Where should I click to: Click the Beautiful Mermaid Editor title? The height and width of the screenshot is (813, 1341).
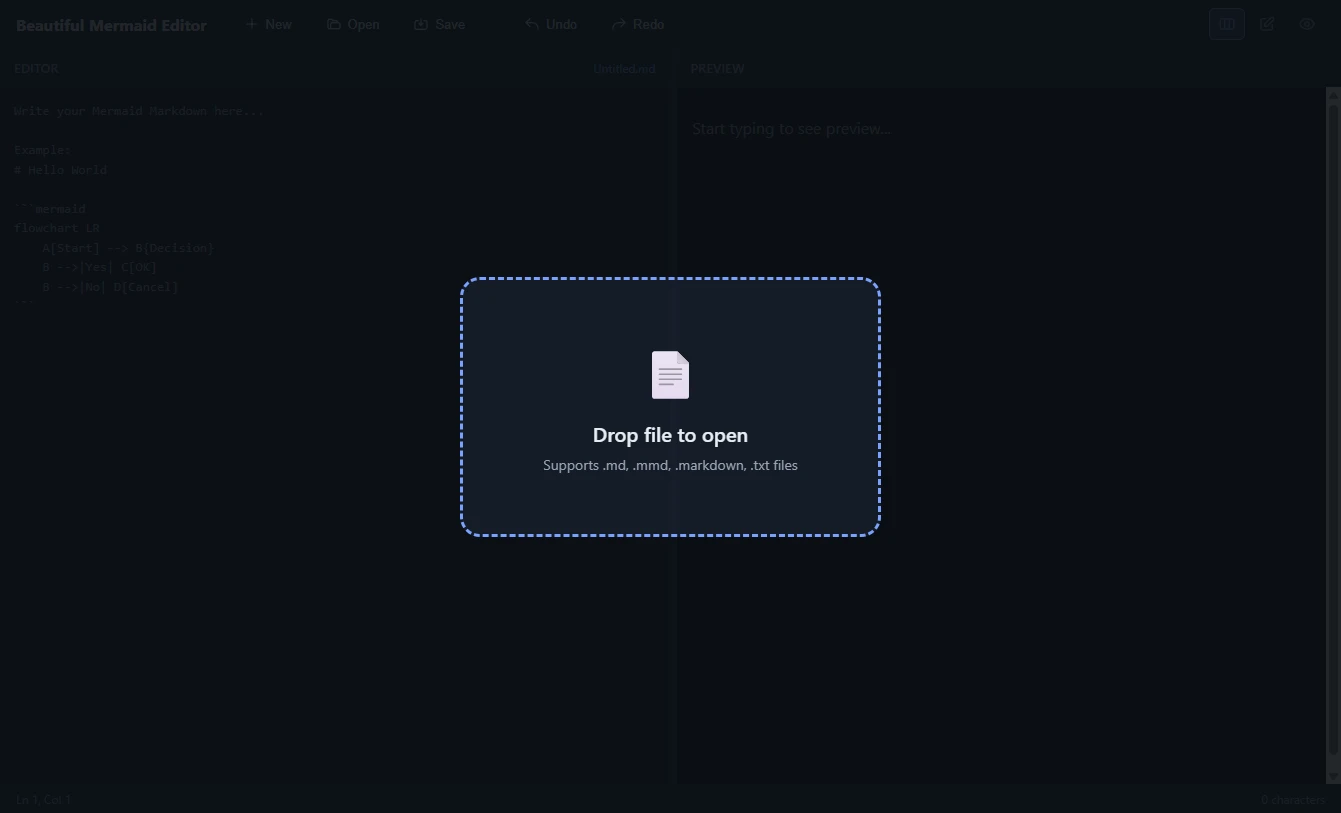click(111, 25)
